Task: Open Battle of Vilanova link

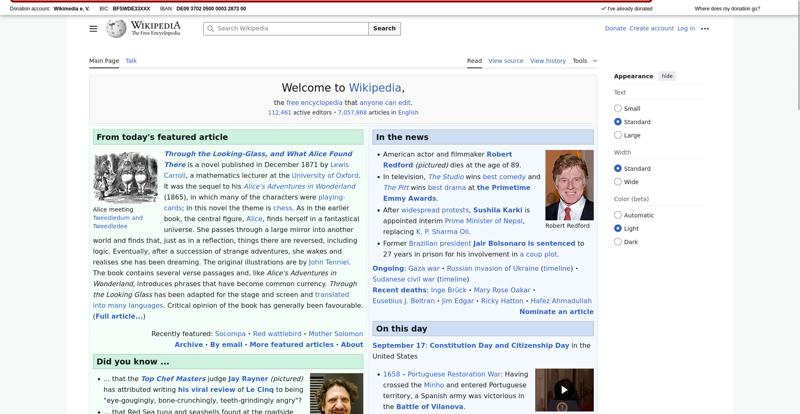Action: tap(430, 407)
